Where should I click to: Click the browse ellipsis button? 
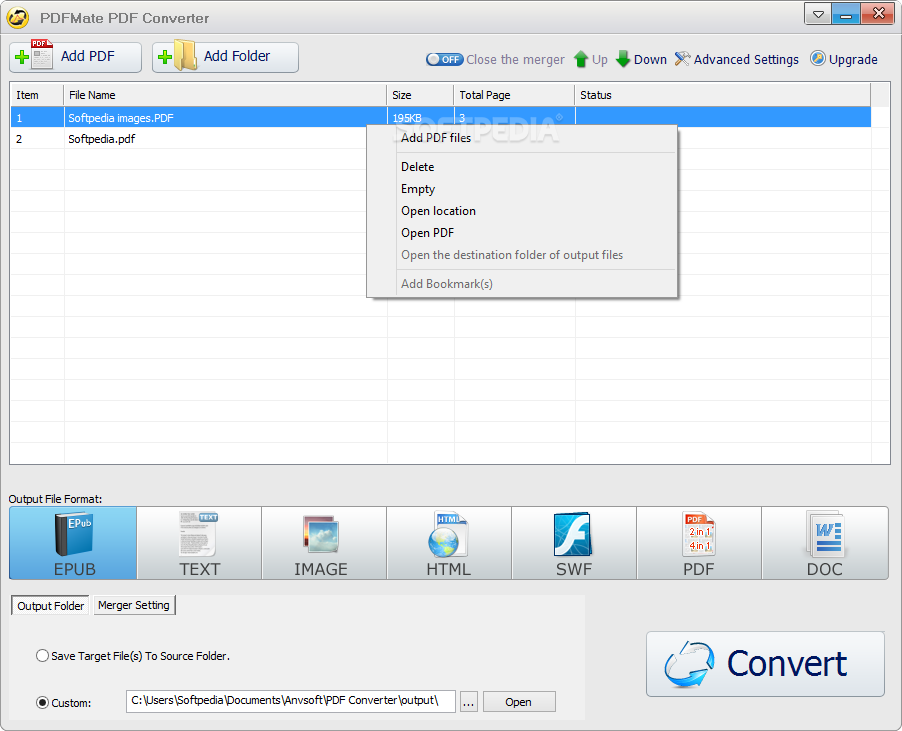click(469, 702)
